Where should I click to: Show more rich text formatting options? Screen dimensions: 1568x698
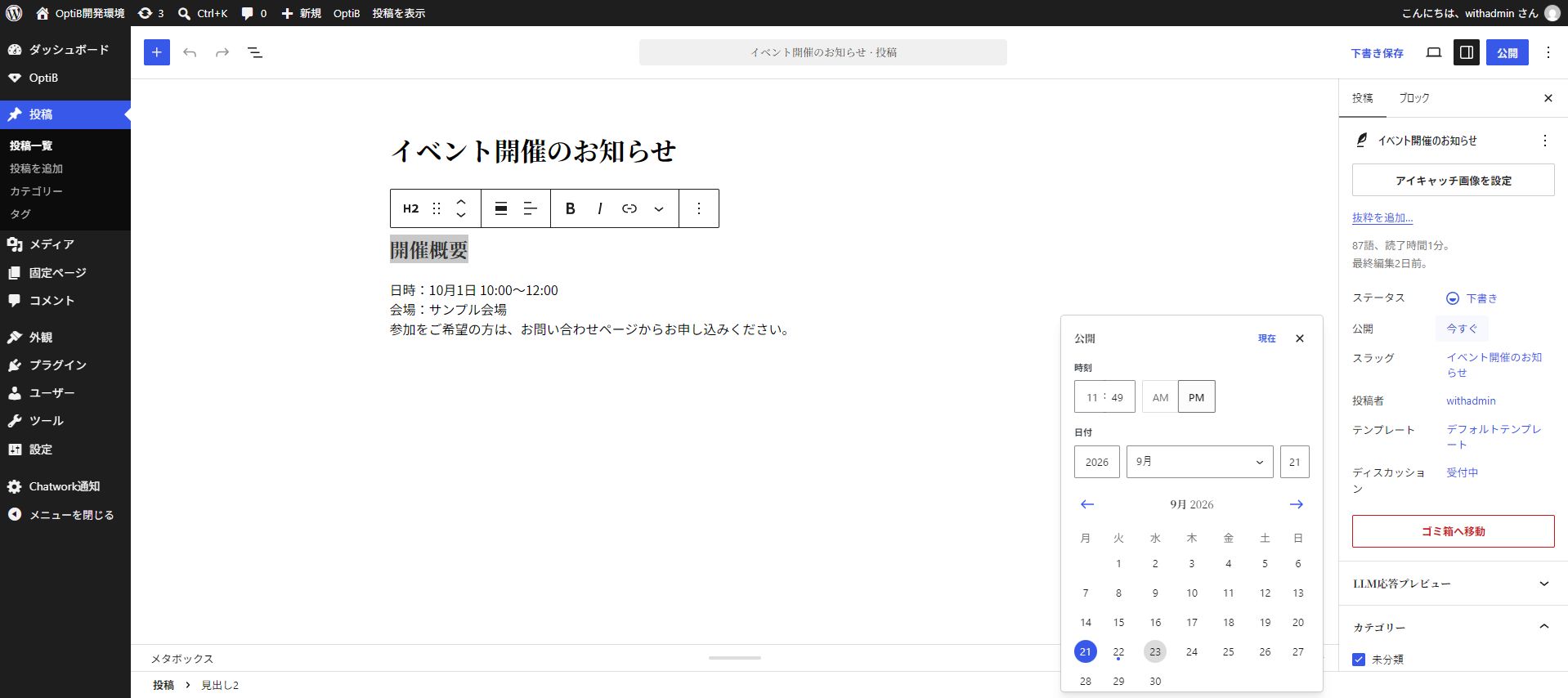659,208
